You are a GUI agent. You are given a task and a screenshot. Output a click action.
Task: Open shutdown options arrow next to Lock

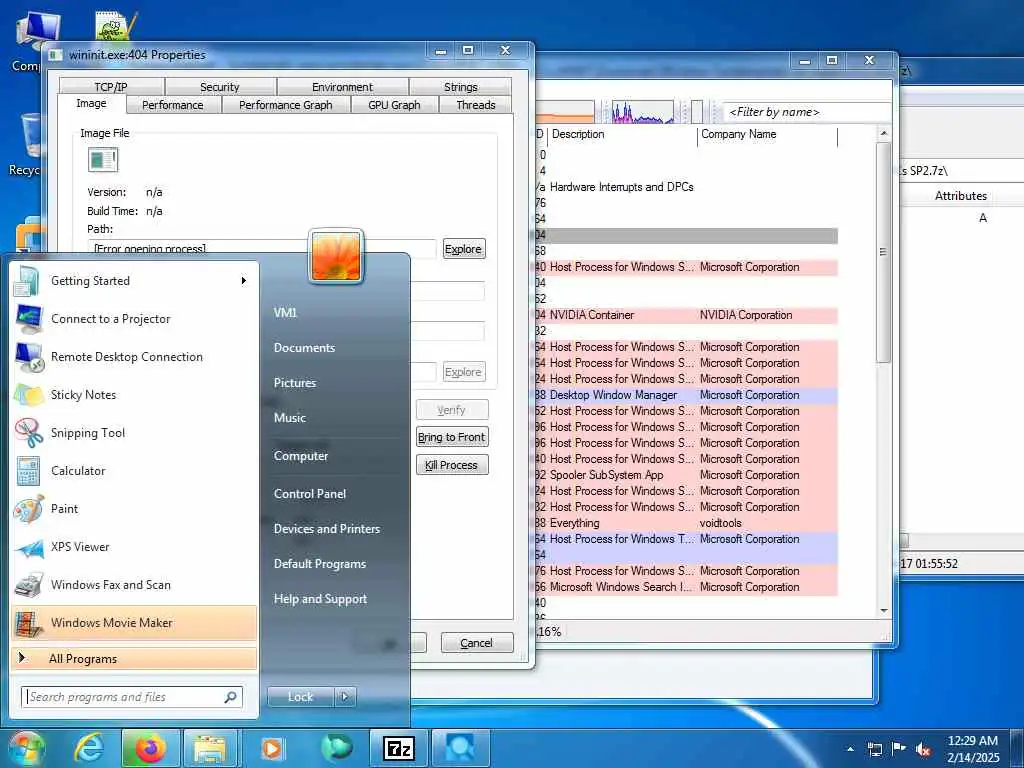click(345, 697)
